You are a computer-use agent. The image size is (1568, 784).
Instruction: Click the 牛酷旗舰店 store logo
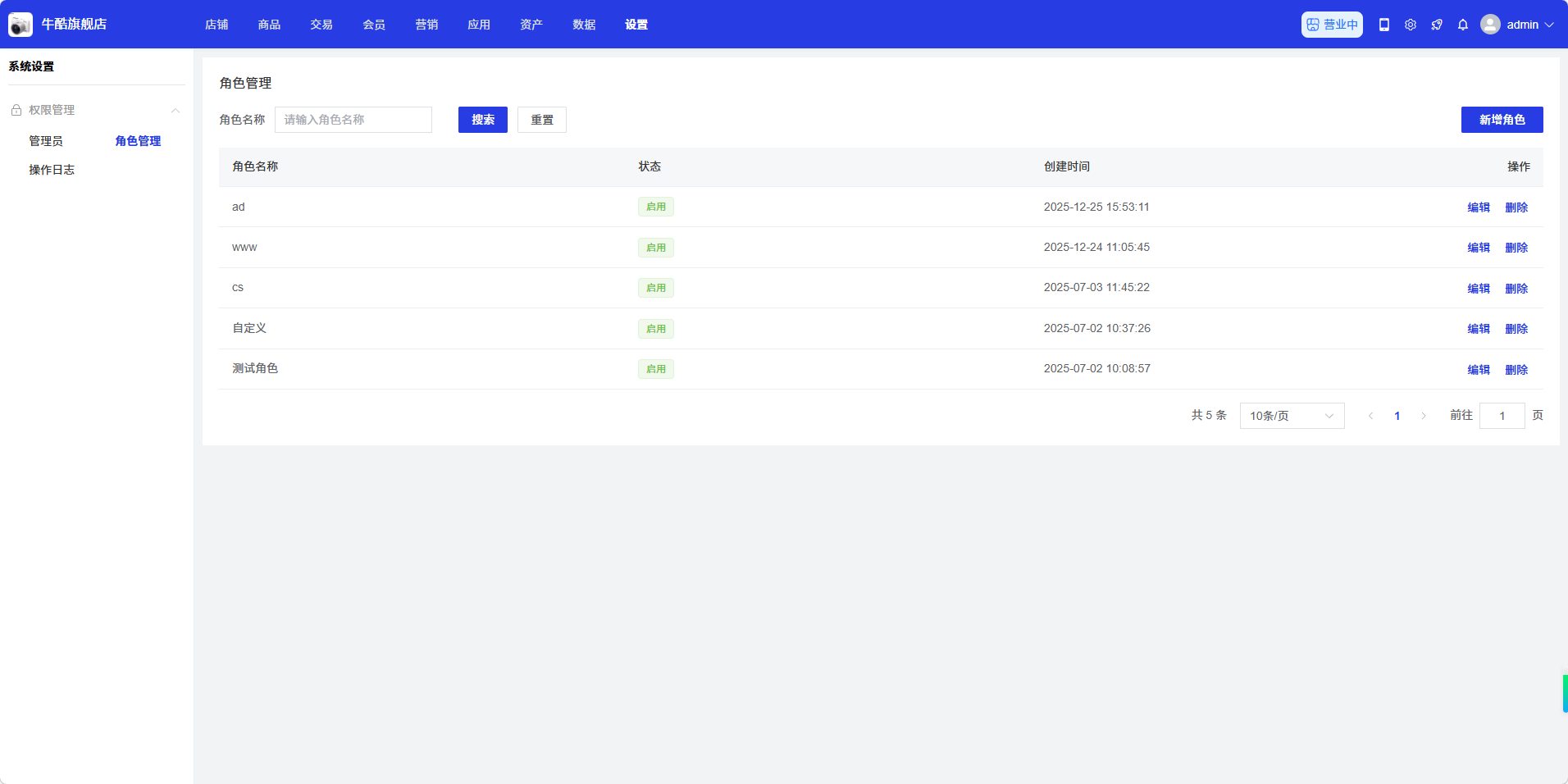pyautogui.click(x=21, y=25)
